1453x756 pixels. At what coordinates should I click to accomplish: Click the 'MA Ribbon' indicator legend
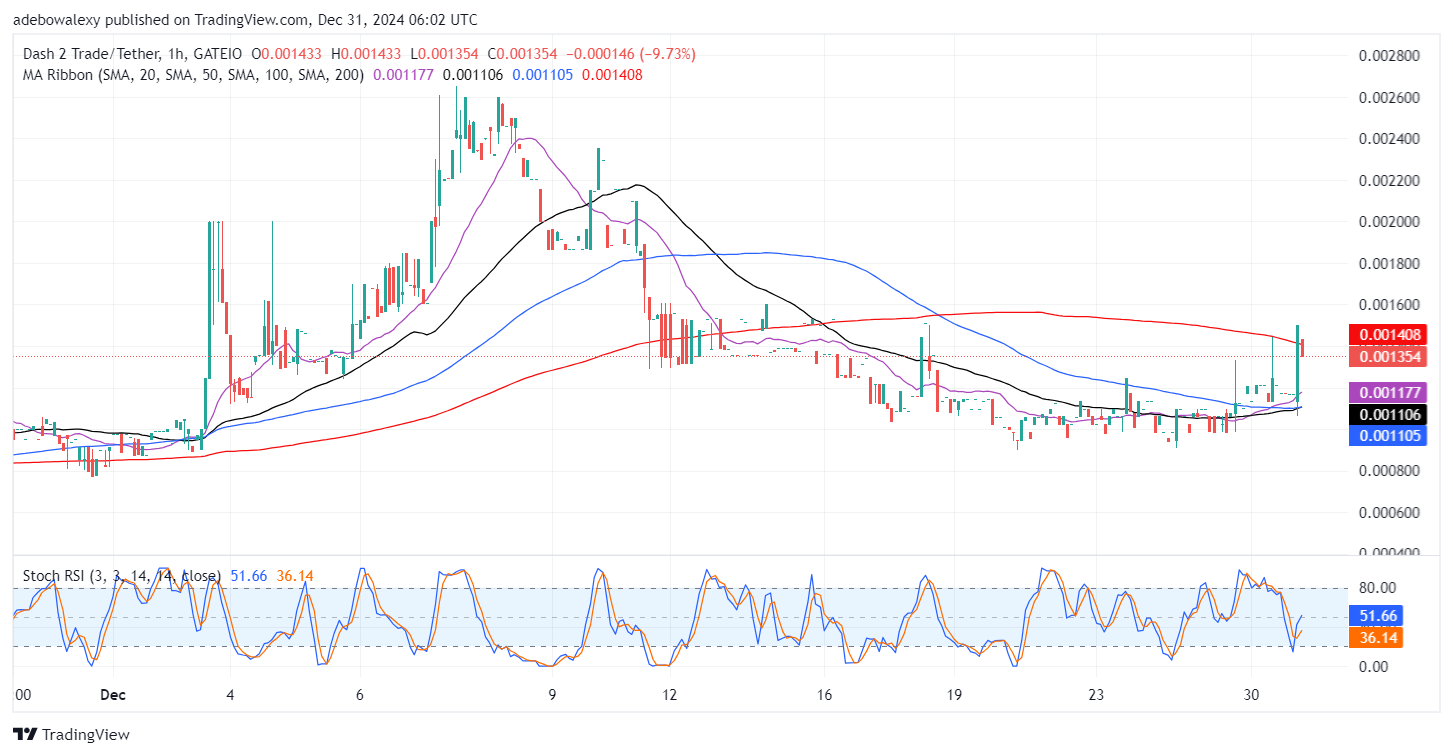click(x=194, y=74)
